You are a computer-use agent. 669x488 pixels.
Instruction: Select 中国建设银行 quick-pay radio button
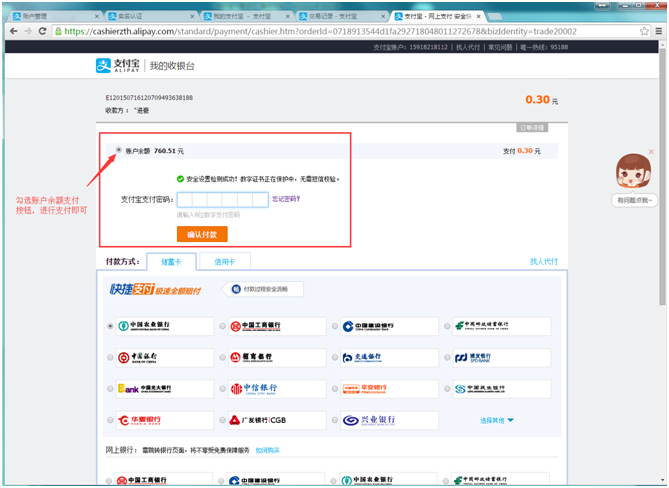pos(335,326)
